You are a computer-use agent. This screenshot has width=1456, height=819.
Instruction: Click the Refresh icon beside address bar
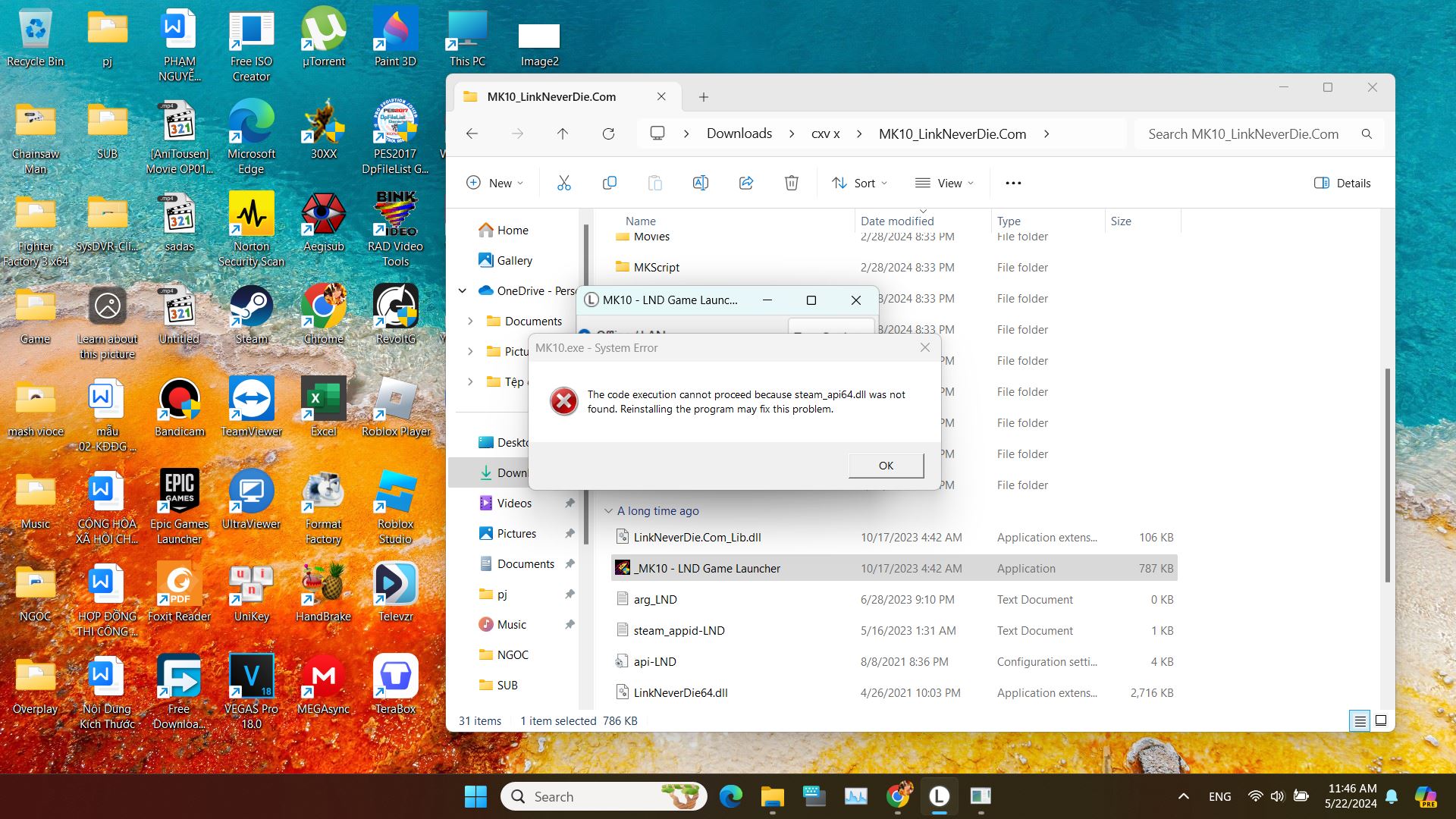(608, 134)
